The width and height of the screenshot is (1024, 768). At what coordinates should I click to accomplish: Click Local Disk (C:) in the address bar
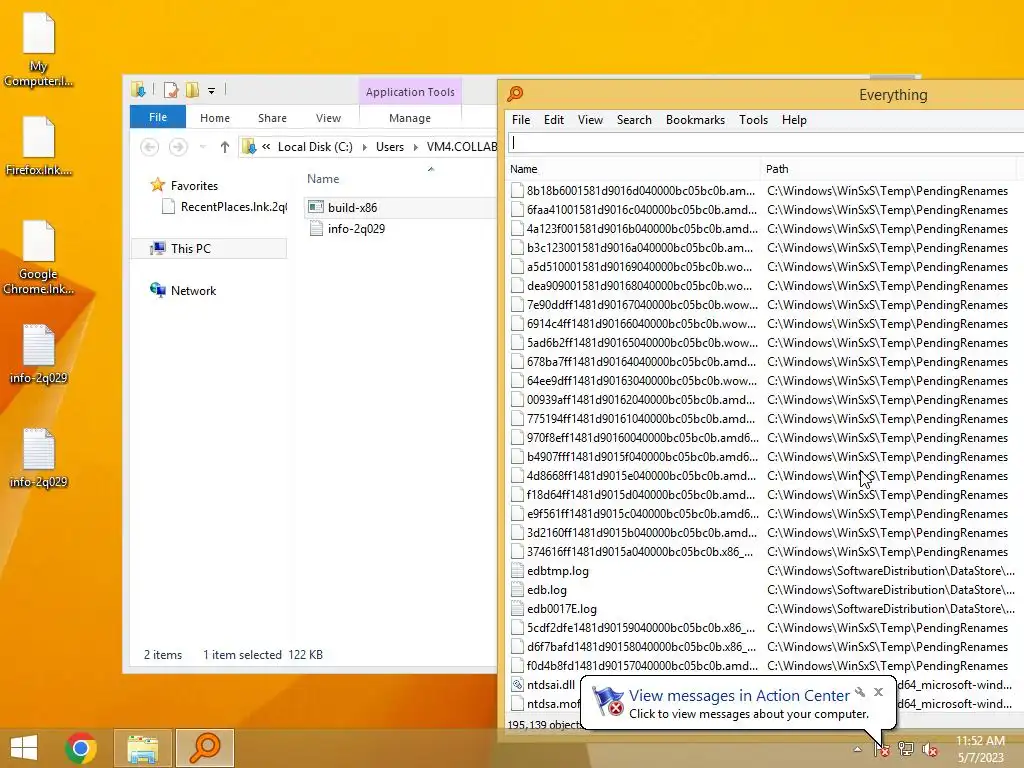click(x=315, y=147)
